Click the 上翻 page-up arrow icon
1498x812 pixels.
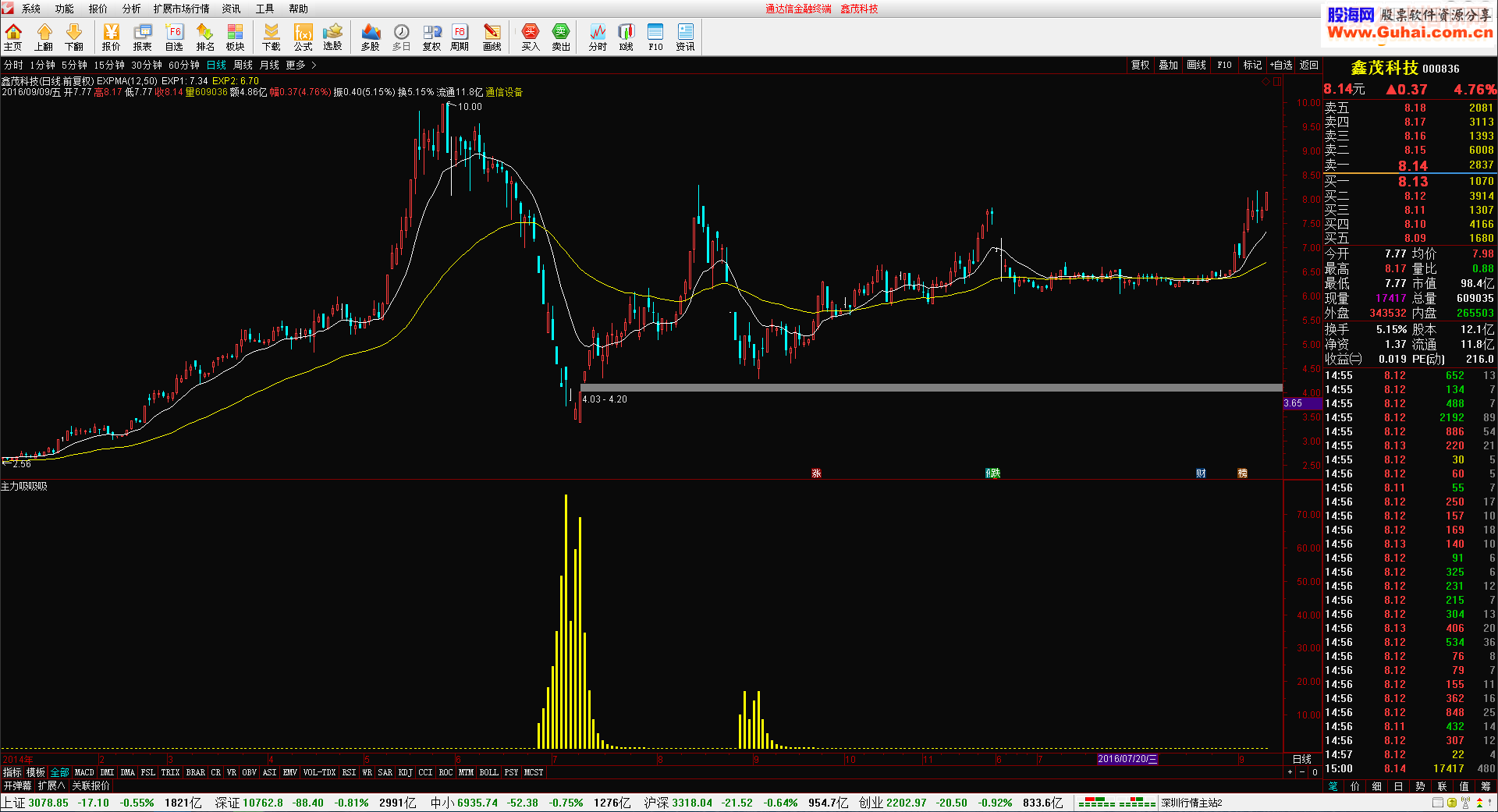coord(44,37)
